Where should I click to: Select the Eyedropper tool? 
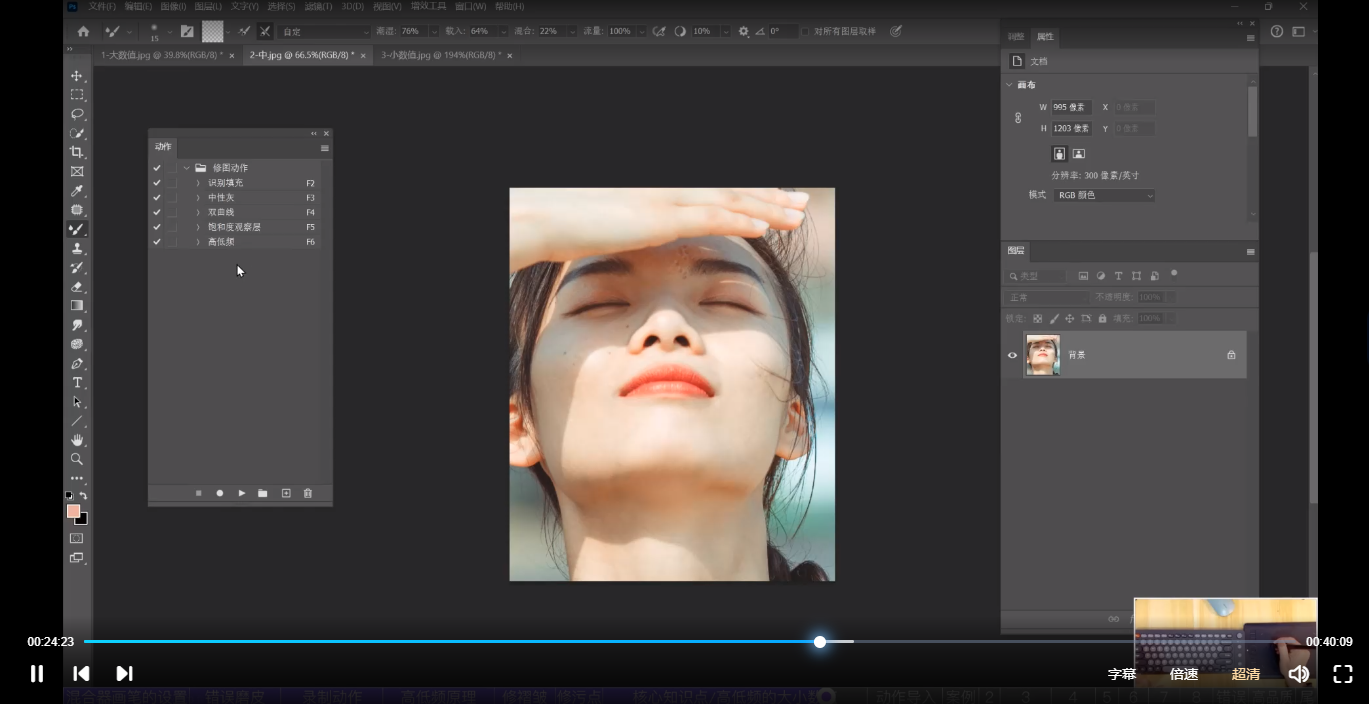pyautogui.click(x=76, y=191)
